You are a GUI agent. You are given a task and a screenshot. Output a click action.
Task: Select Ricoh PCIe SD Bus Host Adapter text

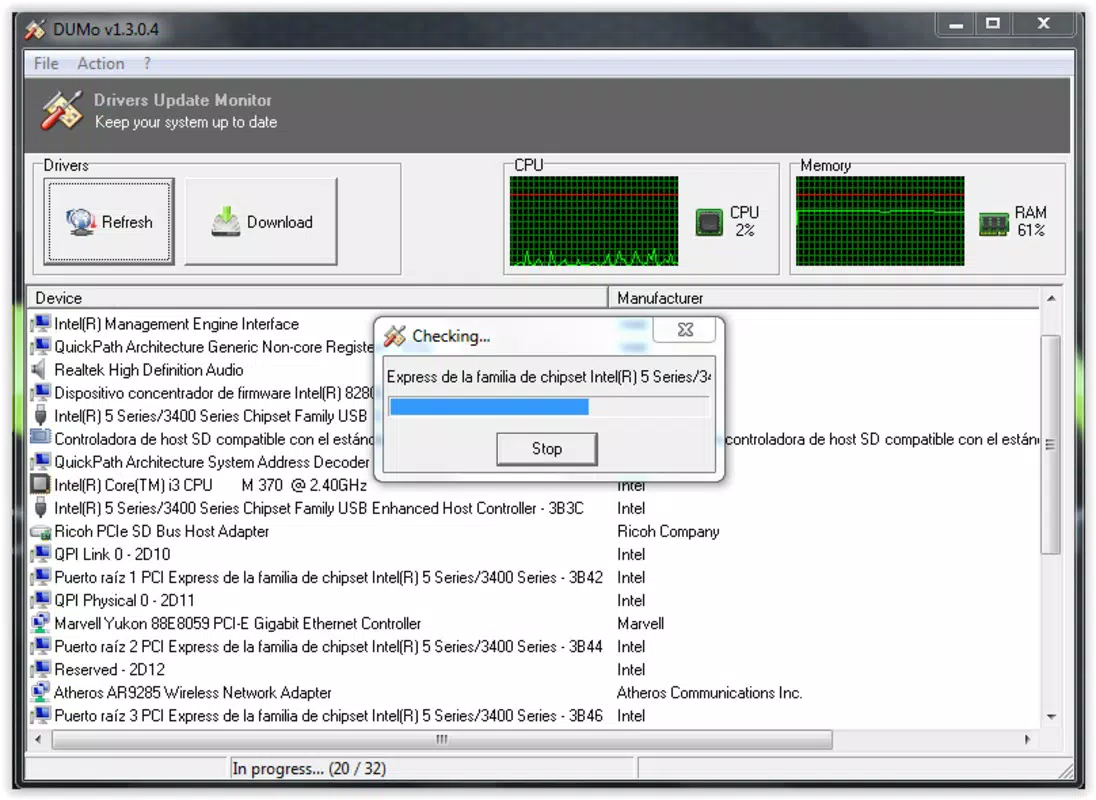click(x=161, y=532)
